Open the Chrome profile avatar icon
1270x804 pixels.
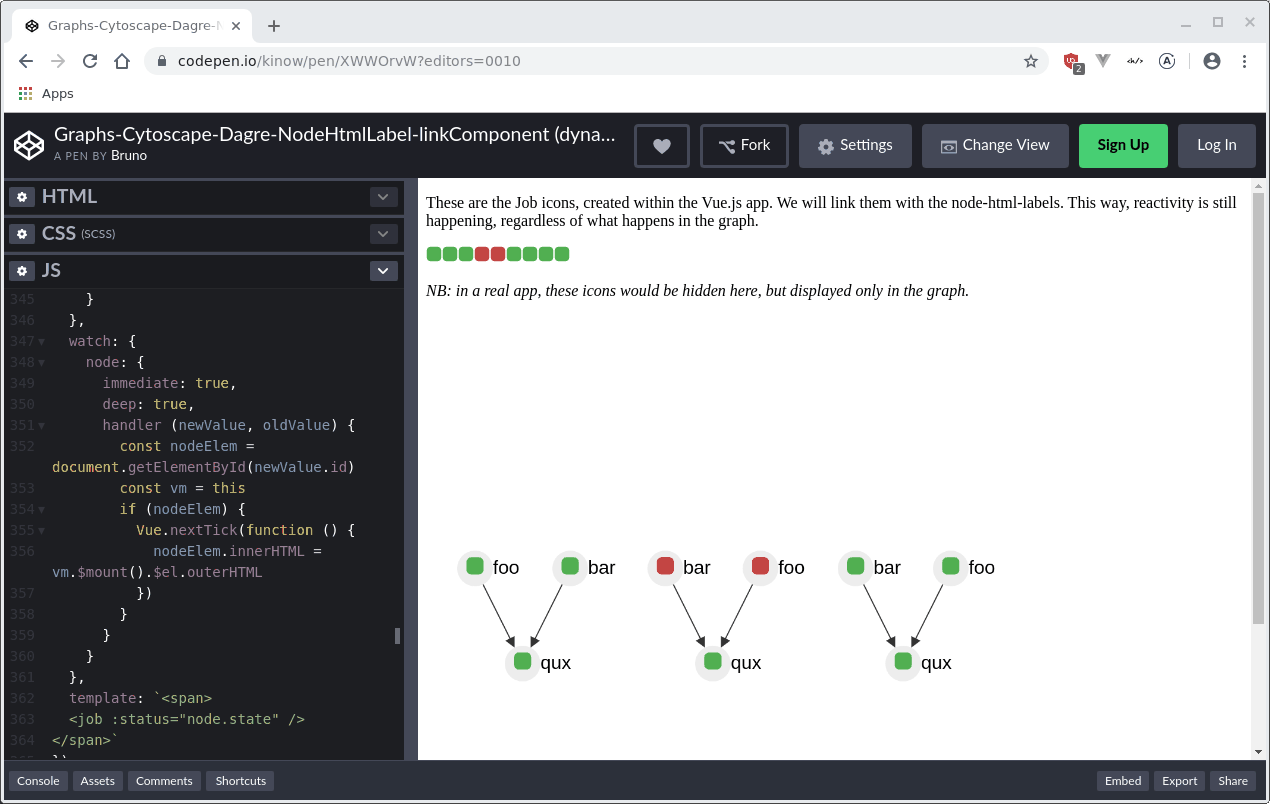coord(1211,61)
